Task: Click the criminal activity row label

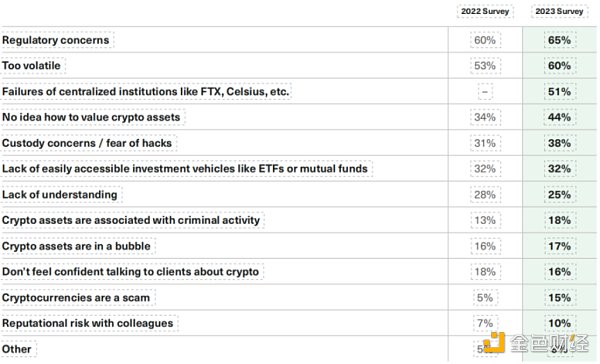Action: click(131, 220)
